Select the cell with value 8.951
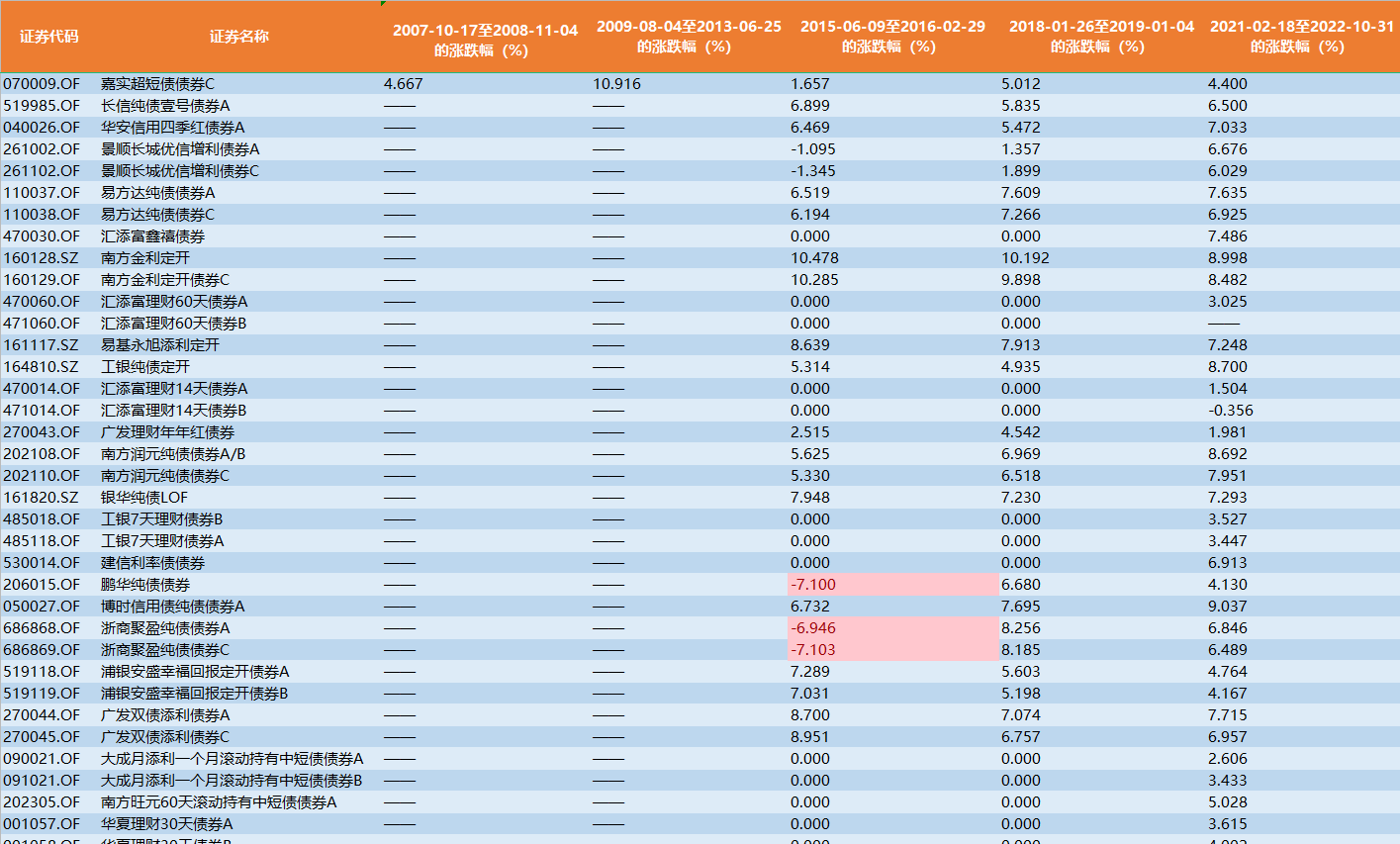The image size is (1400, 844). [x=810, y=737]
